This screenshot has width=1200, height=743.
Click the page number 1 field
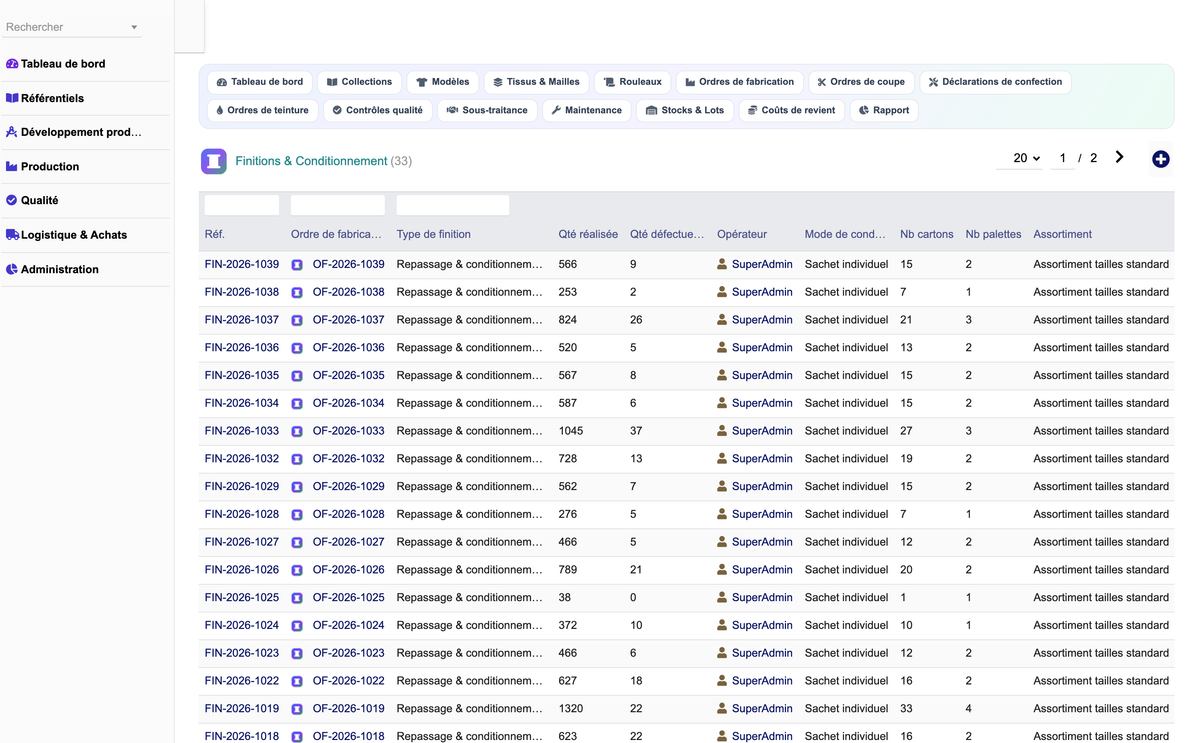click(1063, 158)
